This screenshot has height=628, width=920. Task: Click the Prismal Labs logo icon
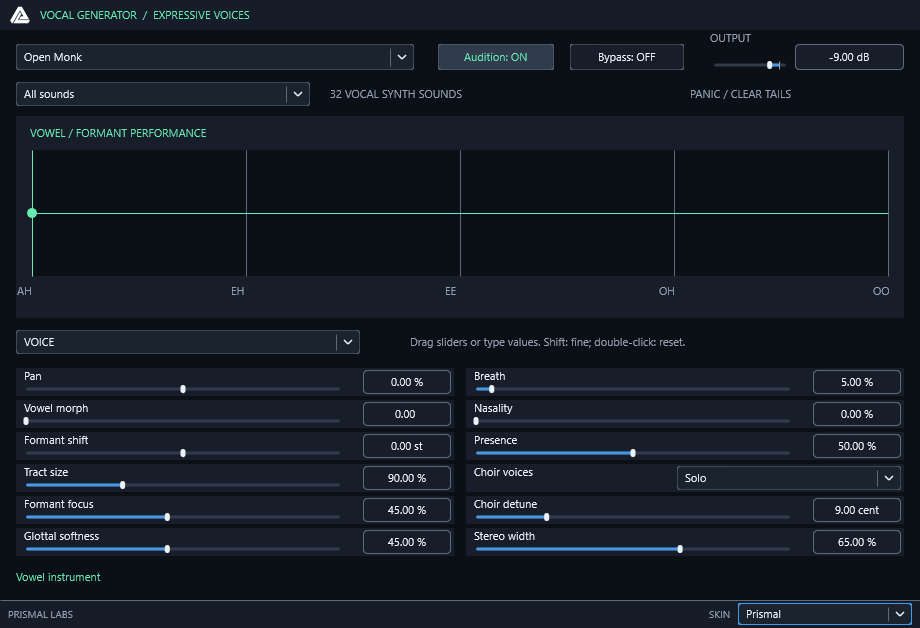[20, 15]
